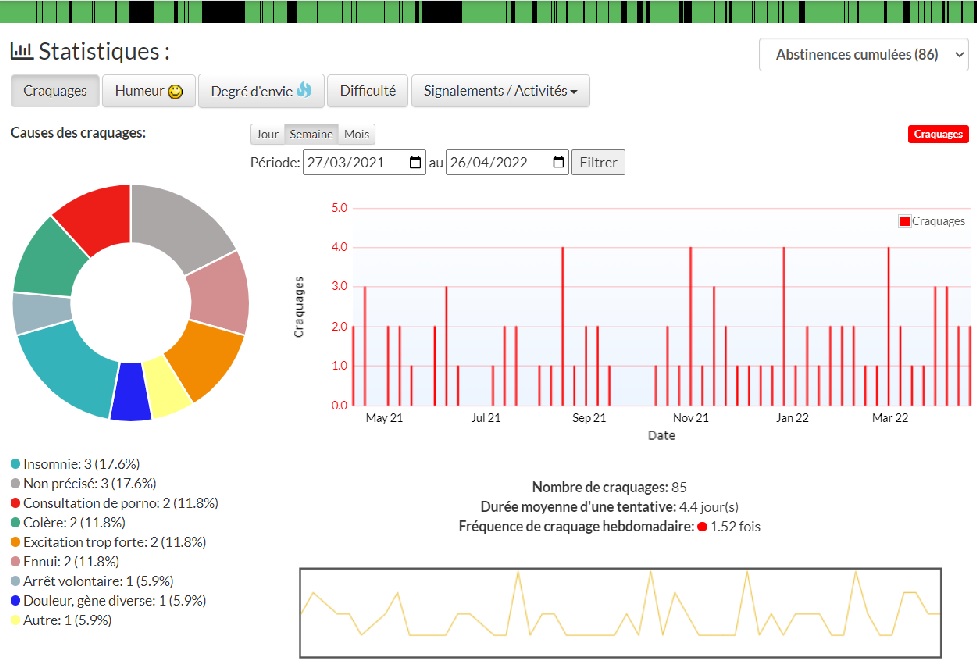
Task: Click the bar chart icon beside Statistiques
Action: click(21, 51)
